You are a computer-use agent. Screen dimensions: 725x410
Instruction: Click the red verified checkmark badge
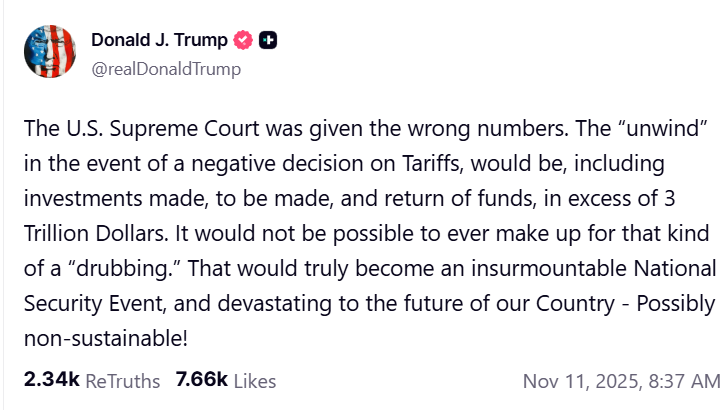(x=242, y=41)
